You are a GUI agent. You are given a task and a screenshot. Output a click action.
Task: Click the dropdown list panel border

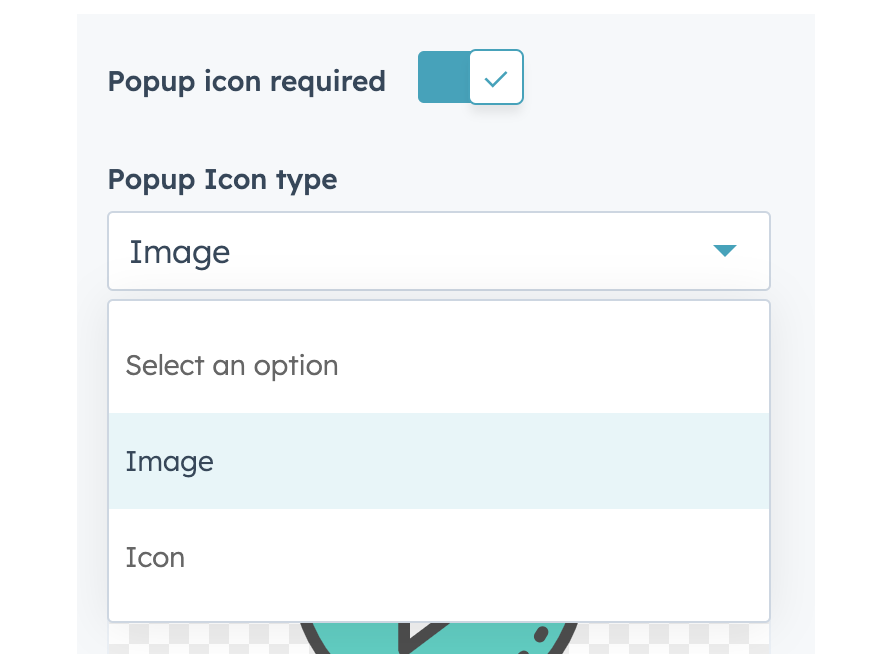tap(770, 460)
